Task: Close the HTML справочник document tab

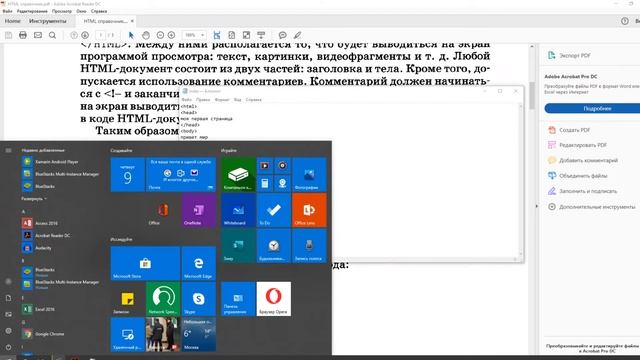Action: click(x=132, y=21)
